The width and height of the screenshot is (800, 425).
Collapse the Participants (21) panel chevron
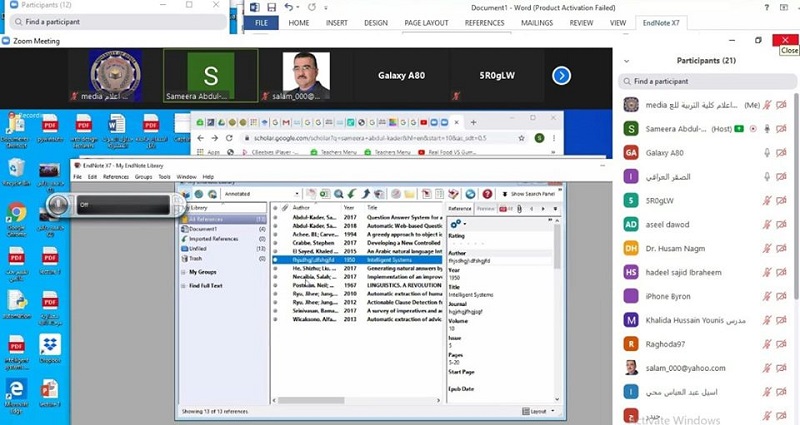[627, 61]
